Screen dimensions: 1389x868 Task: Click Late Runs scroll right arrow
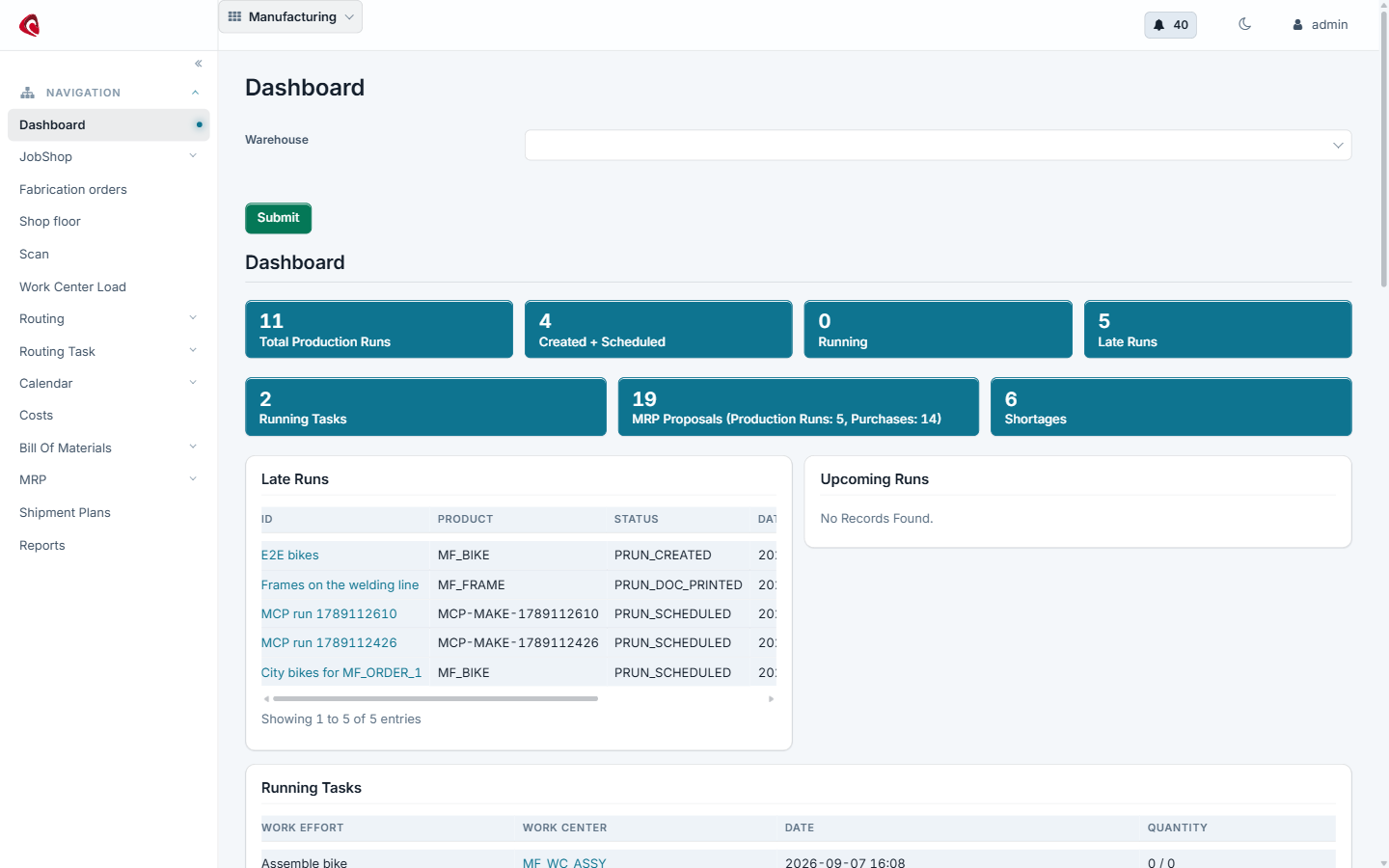[771, 699]
